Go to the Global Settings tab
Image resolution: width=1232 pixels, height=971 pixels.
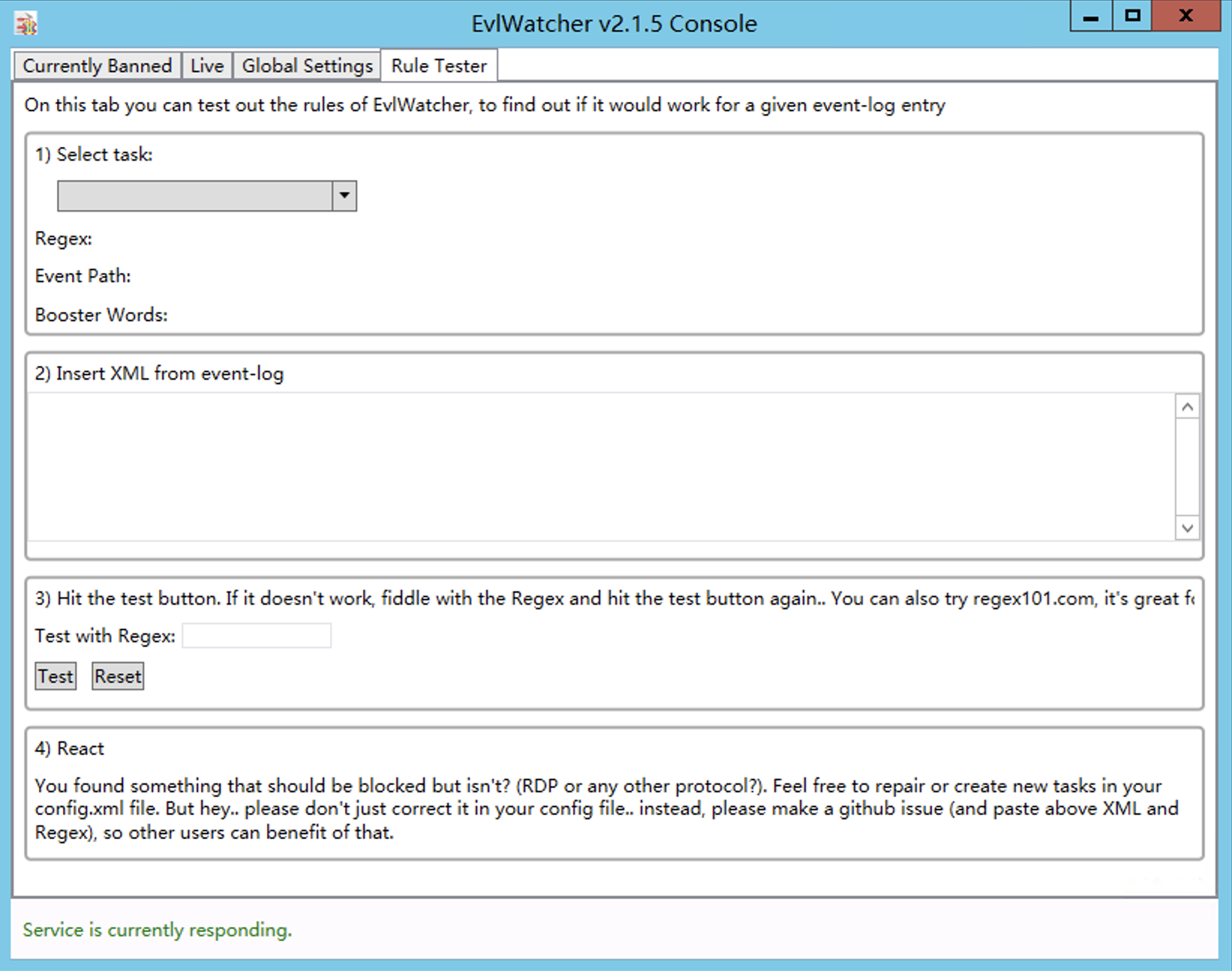point(307,66)
